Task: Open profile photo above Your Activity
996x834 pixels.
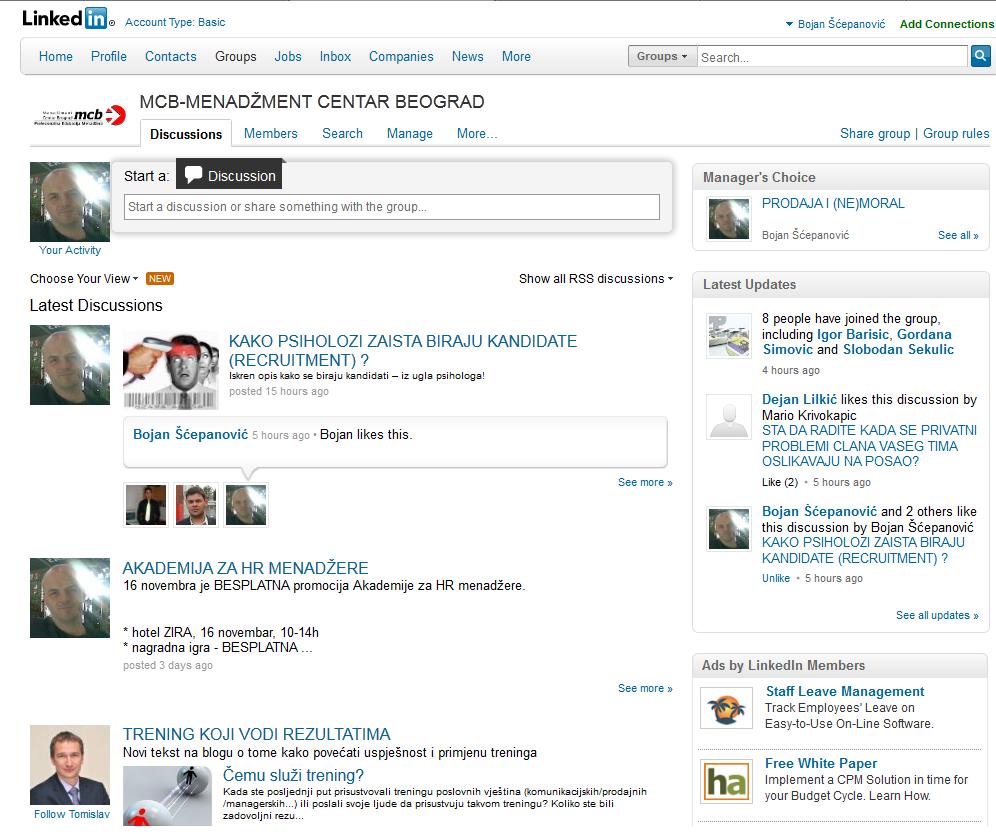Action: 70,202
